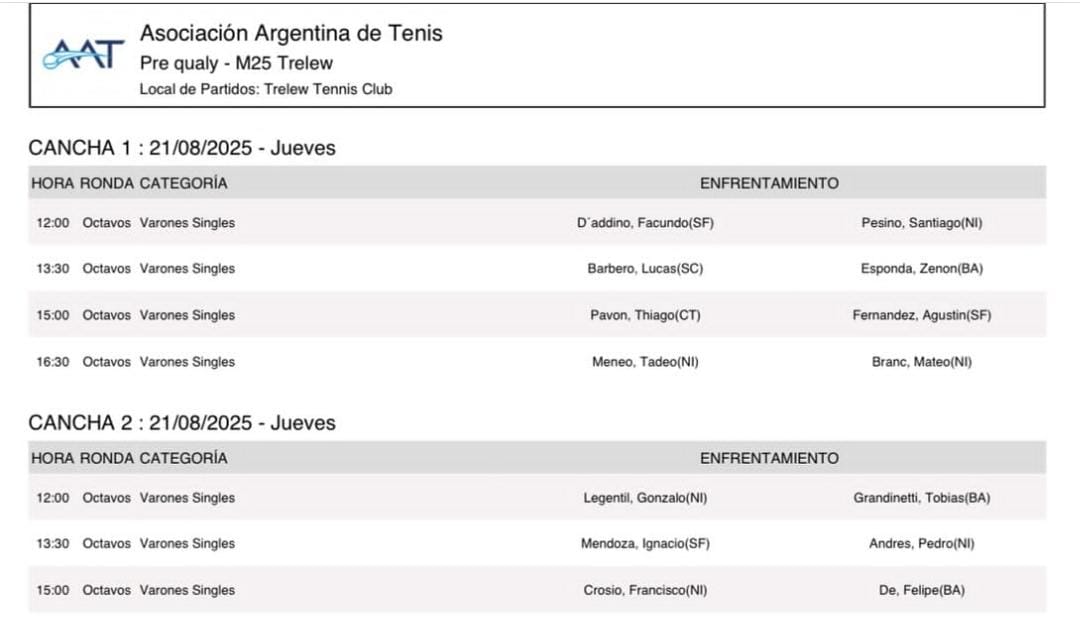The width and height of the screenshot is (1080, 629).
Task: Select Fernandez, Agustin(SF) name
Action: pos(922,315)
